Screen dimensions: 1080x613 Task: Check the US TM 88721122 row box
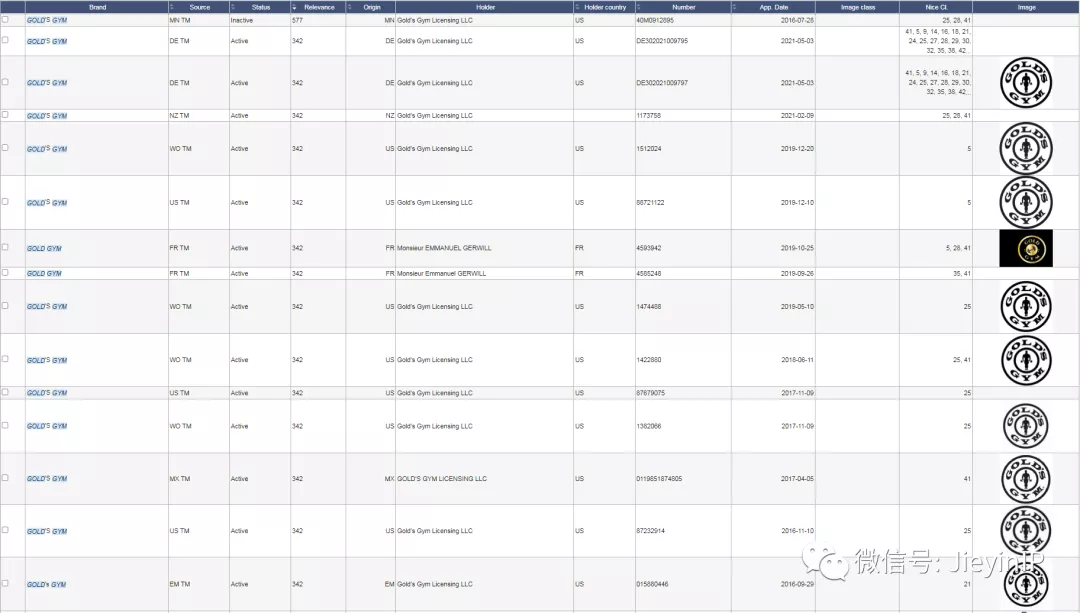[x=6, y=202]
